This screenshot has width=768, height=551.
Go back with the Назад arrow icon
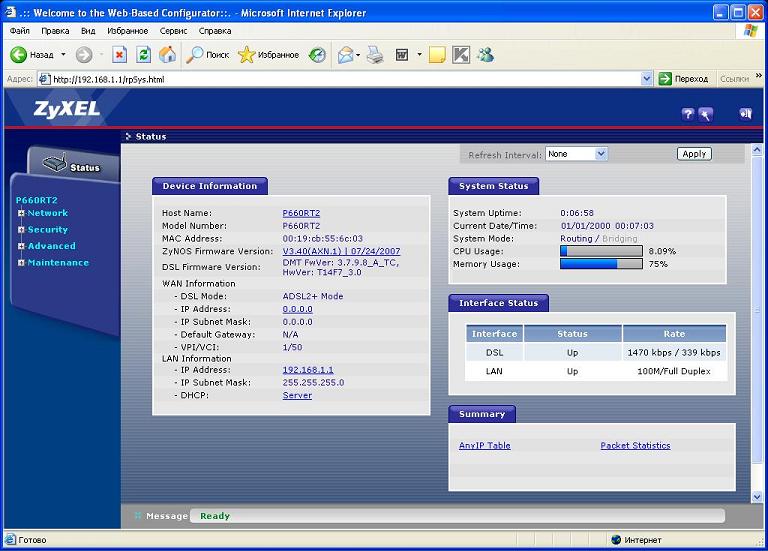tap(19, 54)
